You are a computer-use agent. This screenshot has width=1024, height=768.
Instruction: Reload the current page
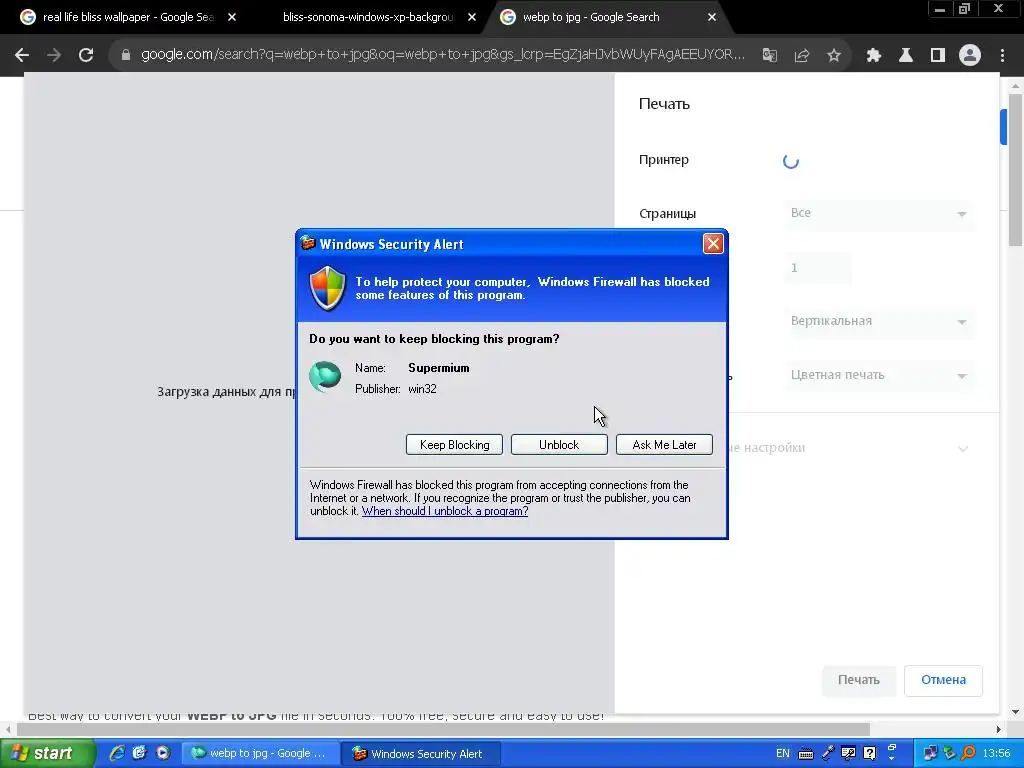tap(86, 56)
